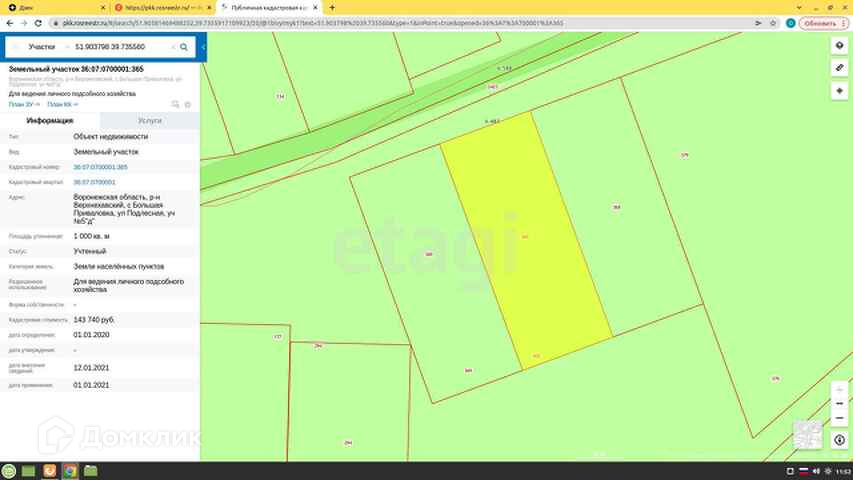Click the locate-me button on the map
Screen dimensions: 853x480
click(x=839, y=91)
